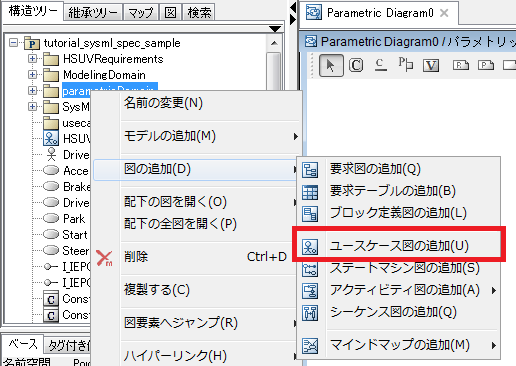516x366 pixels.
Task: Click the state machine diagram icon
Action: point(310,269)
